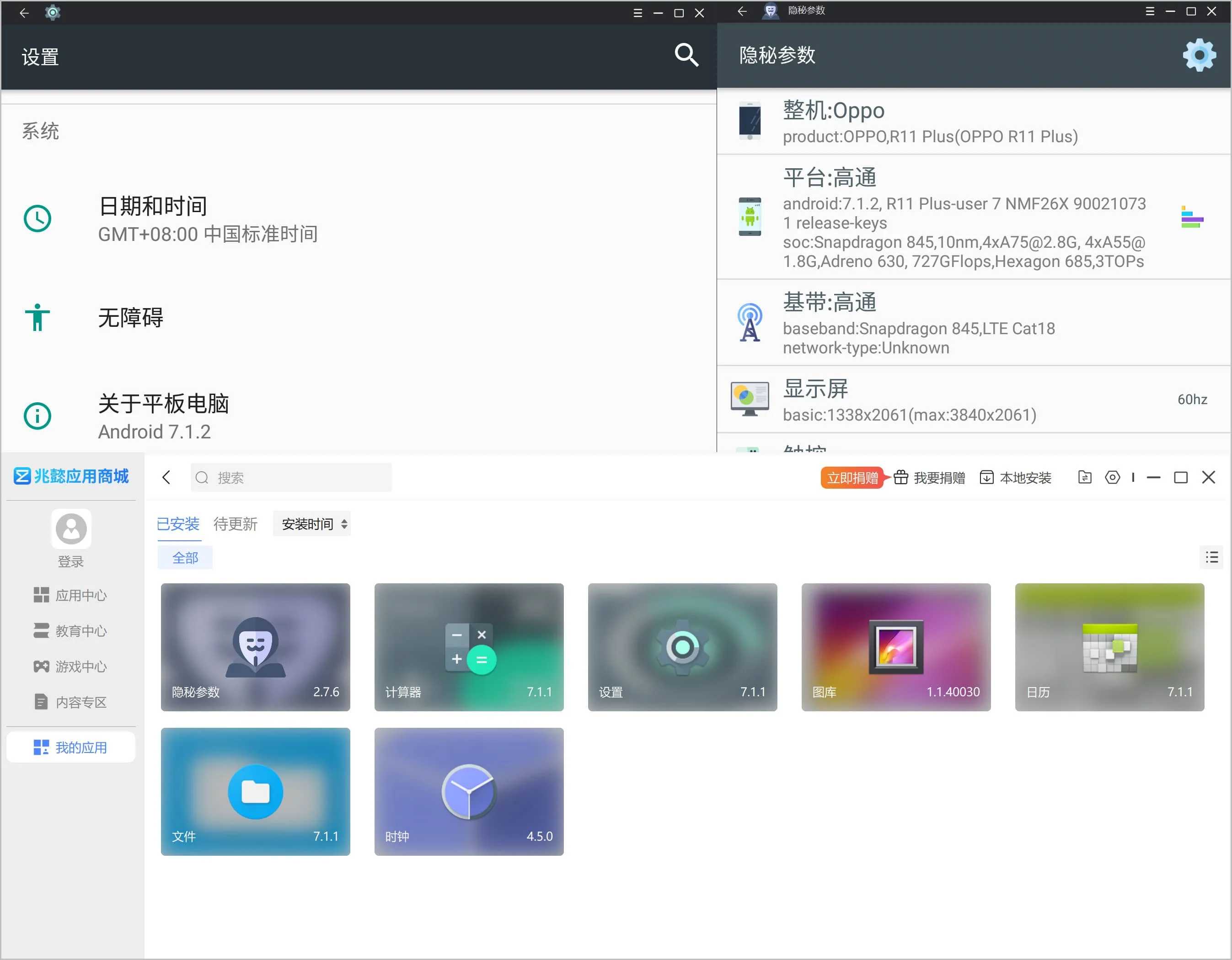Open the hamburger menu in the Settings window
This screenshot has height=960, width=1232.
[638, 12]
